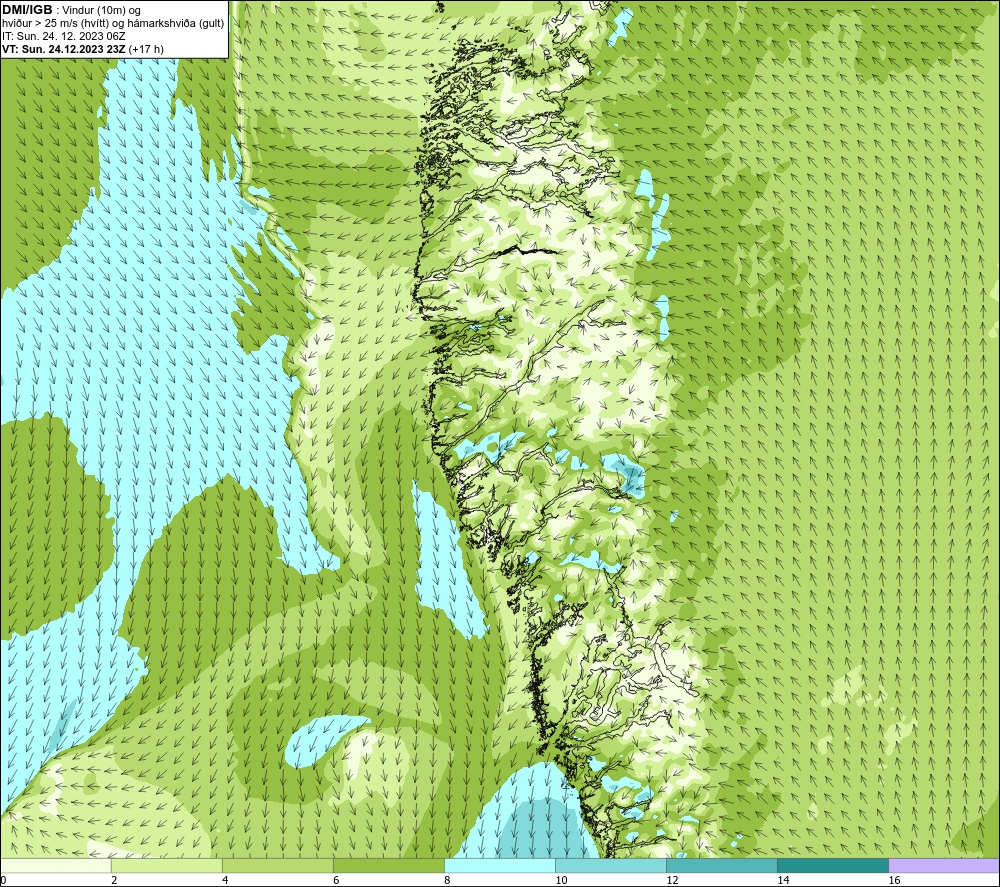
Task: Click the scale label "8" under the legend
Action: (x=447, y=881)
